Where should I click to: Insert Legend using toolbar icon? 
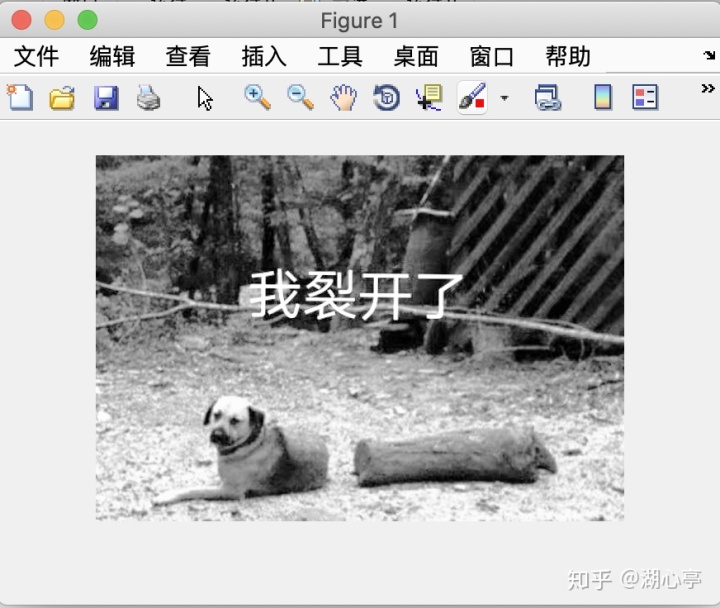pos(645,97)
